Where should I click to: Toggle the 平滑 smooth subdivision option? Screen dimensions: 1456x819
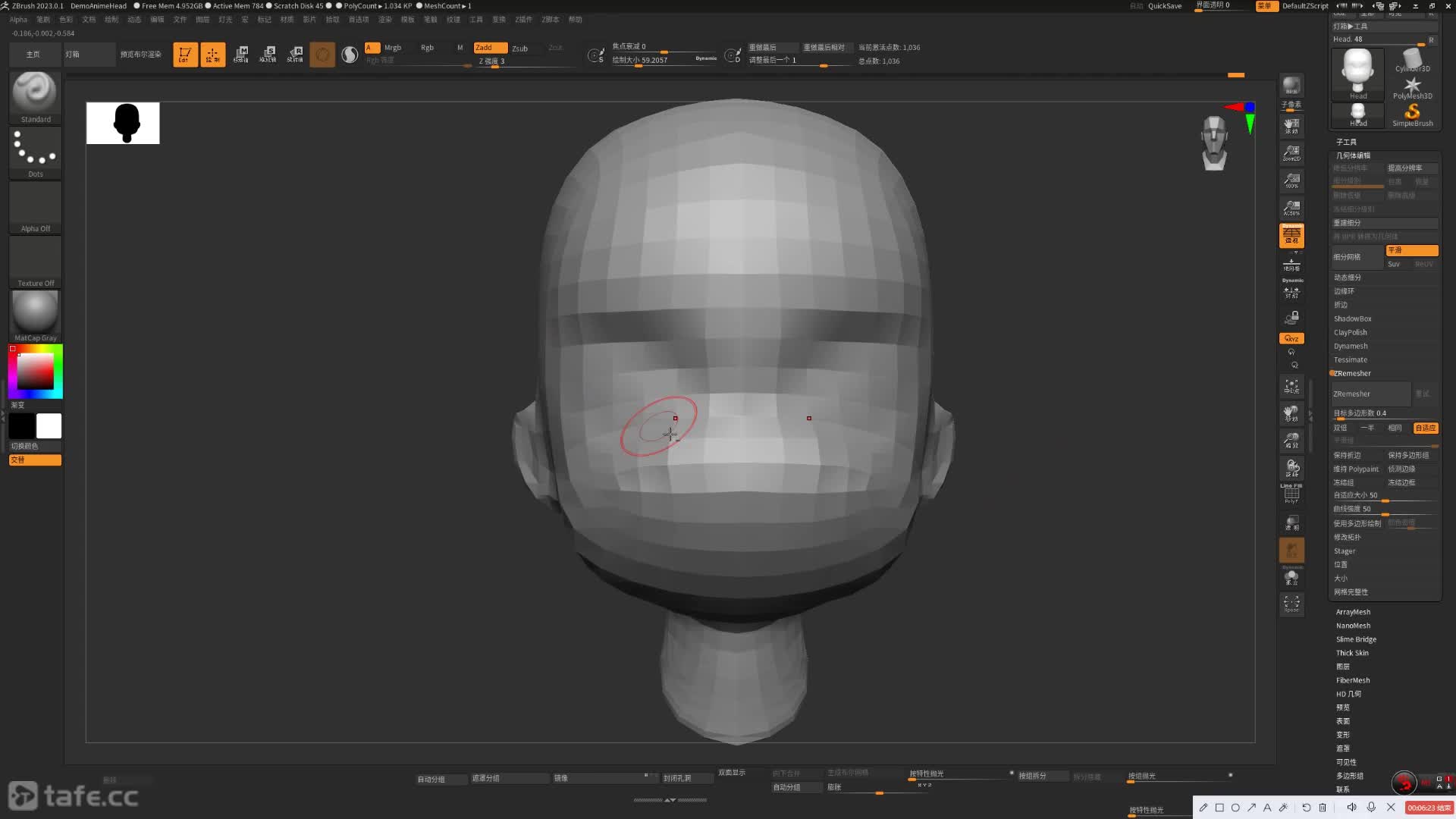click(x=1412, y=250)
